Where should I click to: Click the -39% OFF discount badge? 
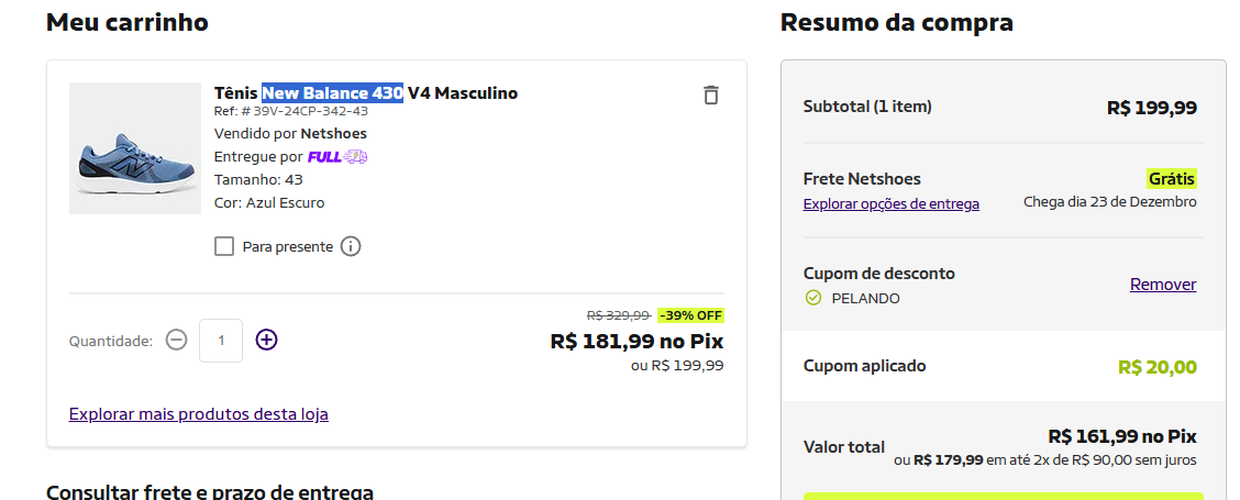point(690,315)
